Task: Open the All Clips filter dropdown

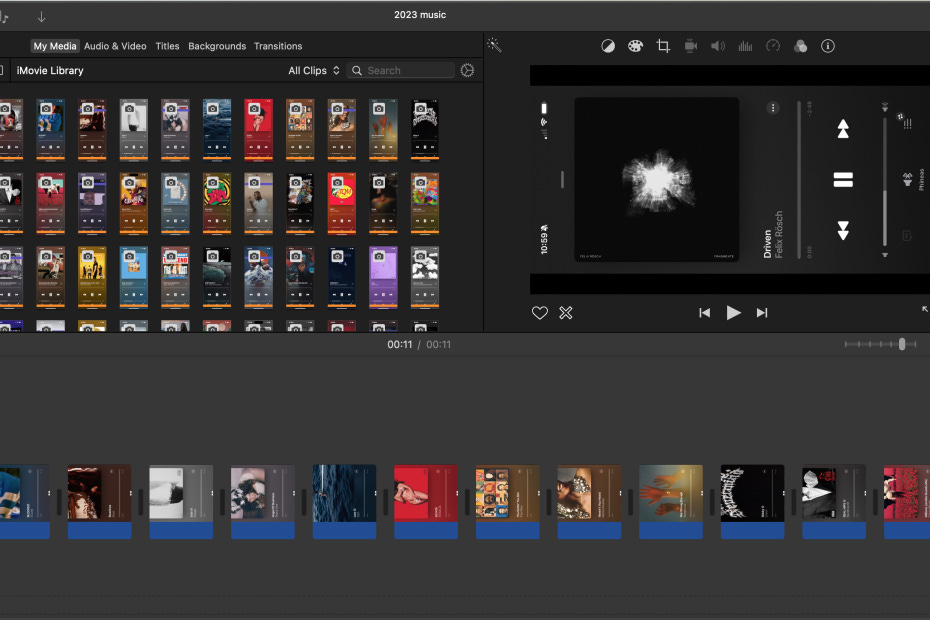Action: coord(314,71)
